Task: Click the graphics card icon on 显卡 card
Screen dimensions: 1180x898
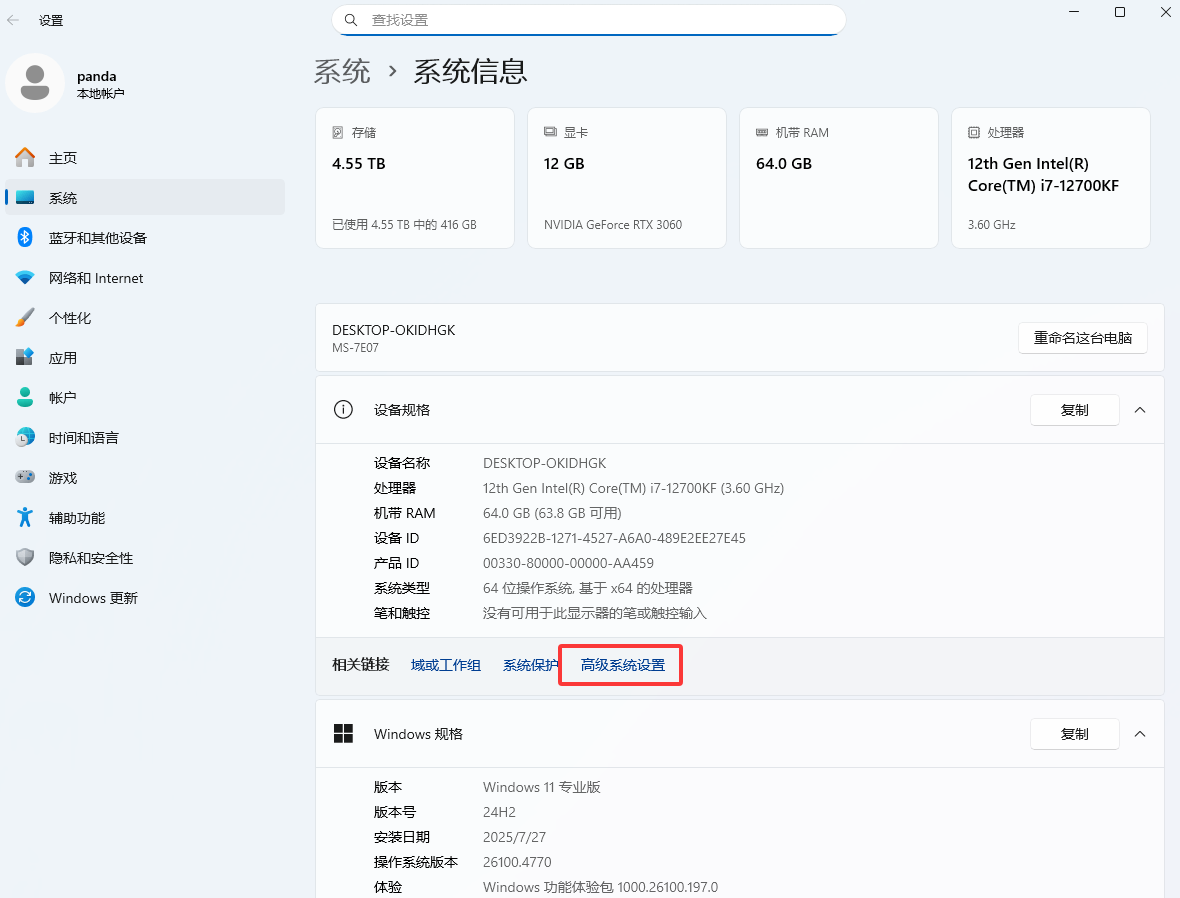Action: click(x=550, y=132)
